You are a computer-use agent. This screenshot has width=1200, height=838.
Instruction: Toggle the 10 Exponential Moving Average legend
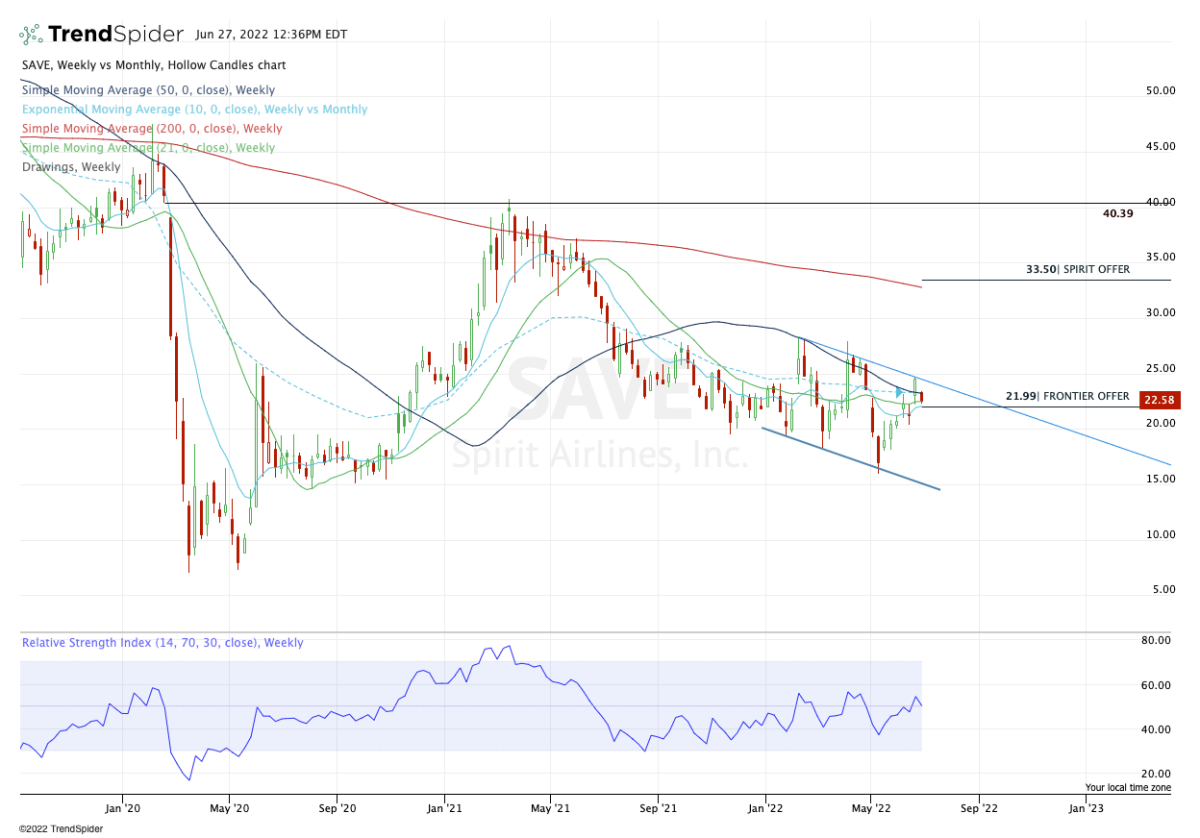(194, 109)
